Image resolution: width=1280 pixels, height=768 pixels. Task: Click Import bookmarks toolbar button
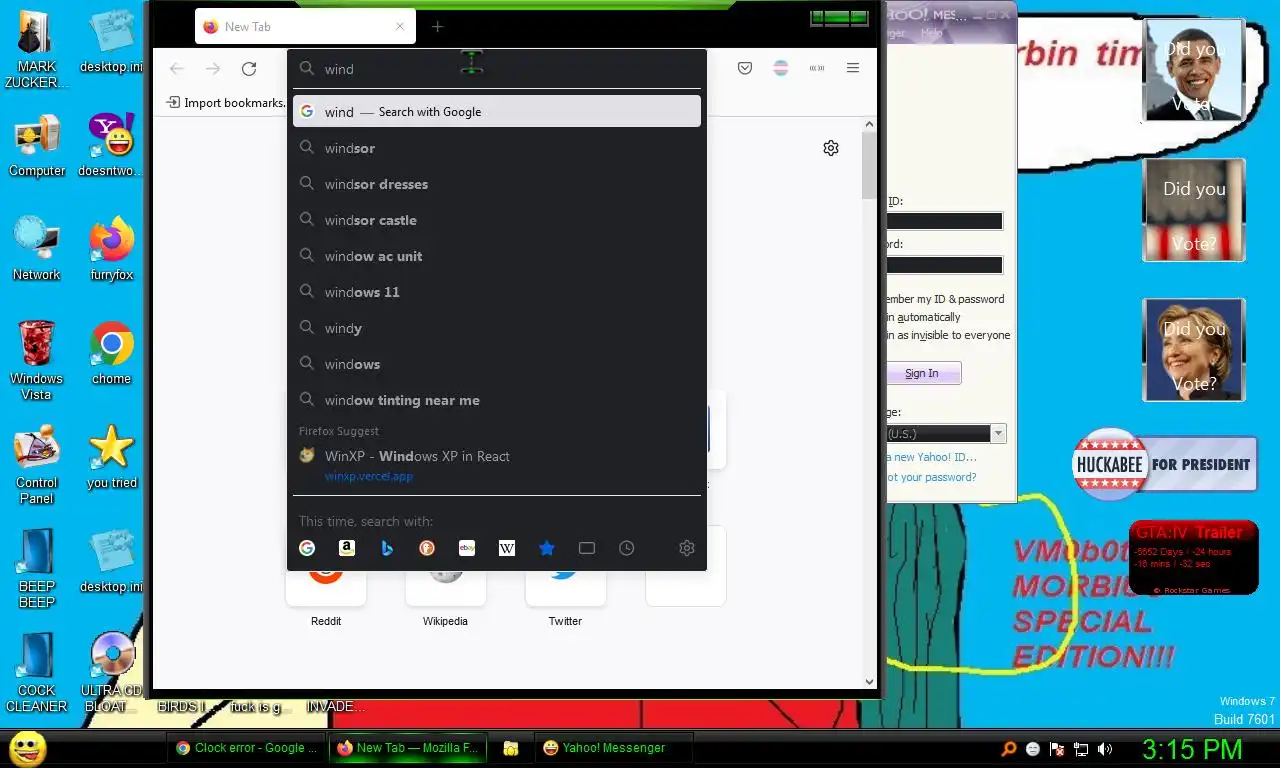pos(225,102)
